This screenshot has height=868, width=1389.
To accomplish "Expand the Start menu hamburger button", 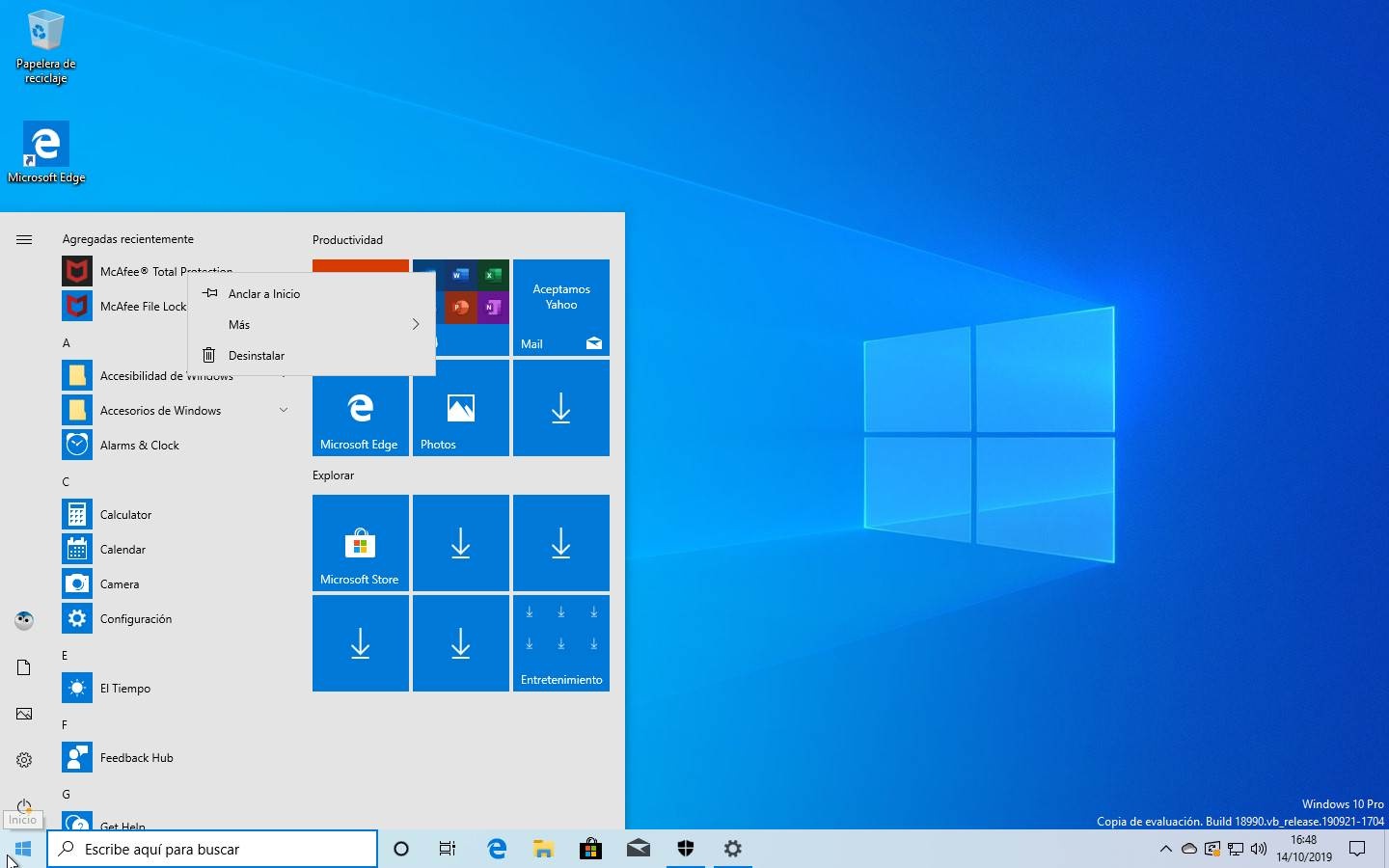I will [24, 239].
